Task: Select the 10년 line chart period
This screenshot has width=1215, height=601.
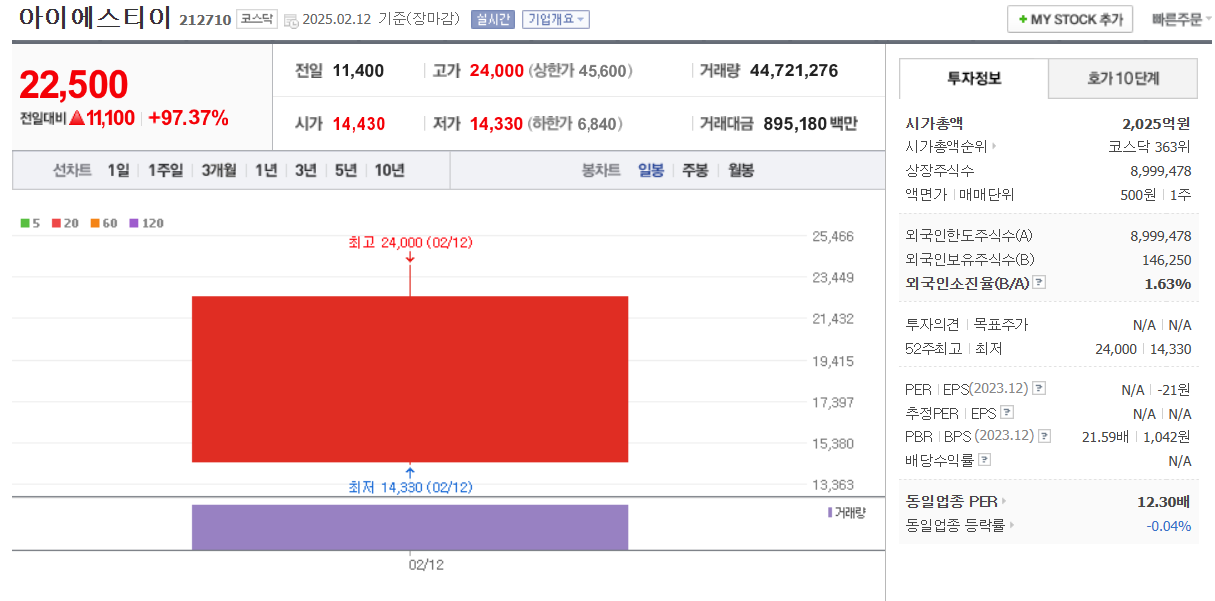Action: 390,170
